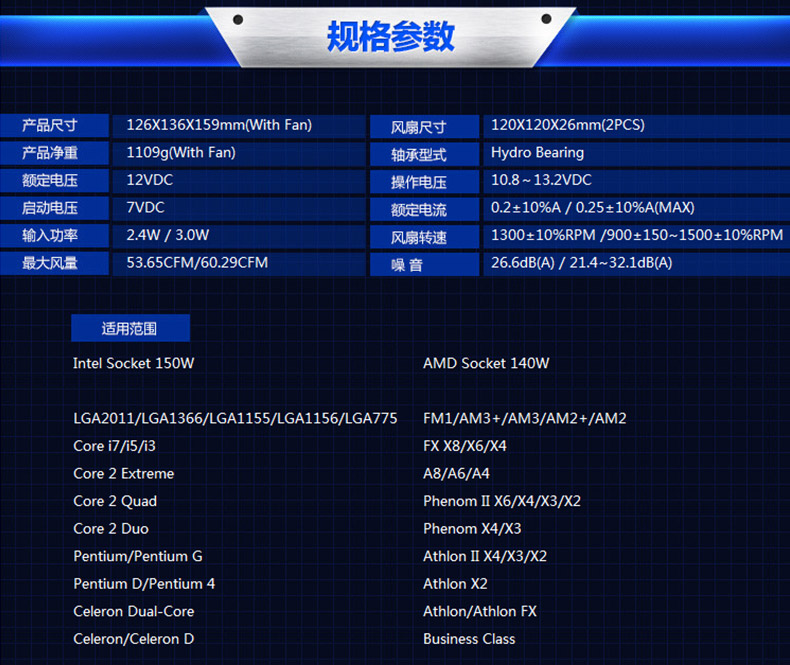Select the 噪音 label cell
This screenshot has height=665, width=790.
424,264
